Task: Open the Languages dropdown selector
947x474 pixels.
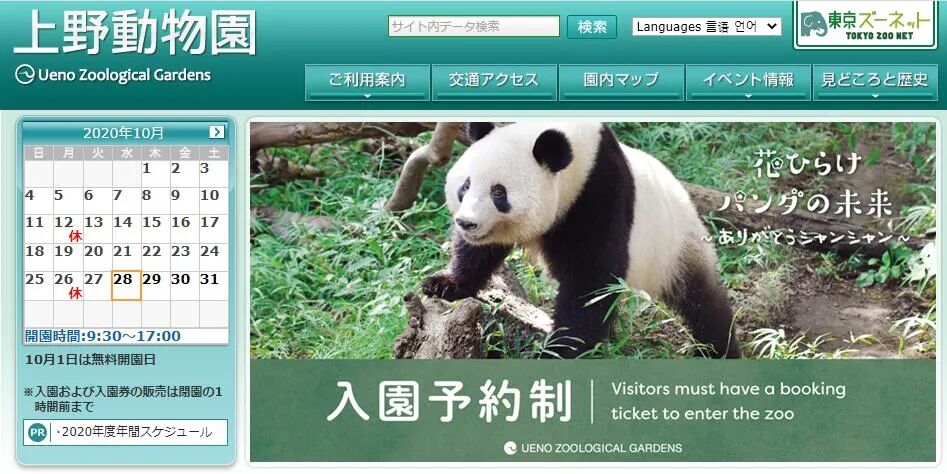Action: click(707, 27)
